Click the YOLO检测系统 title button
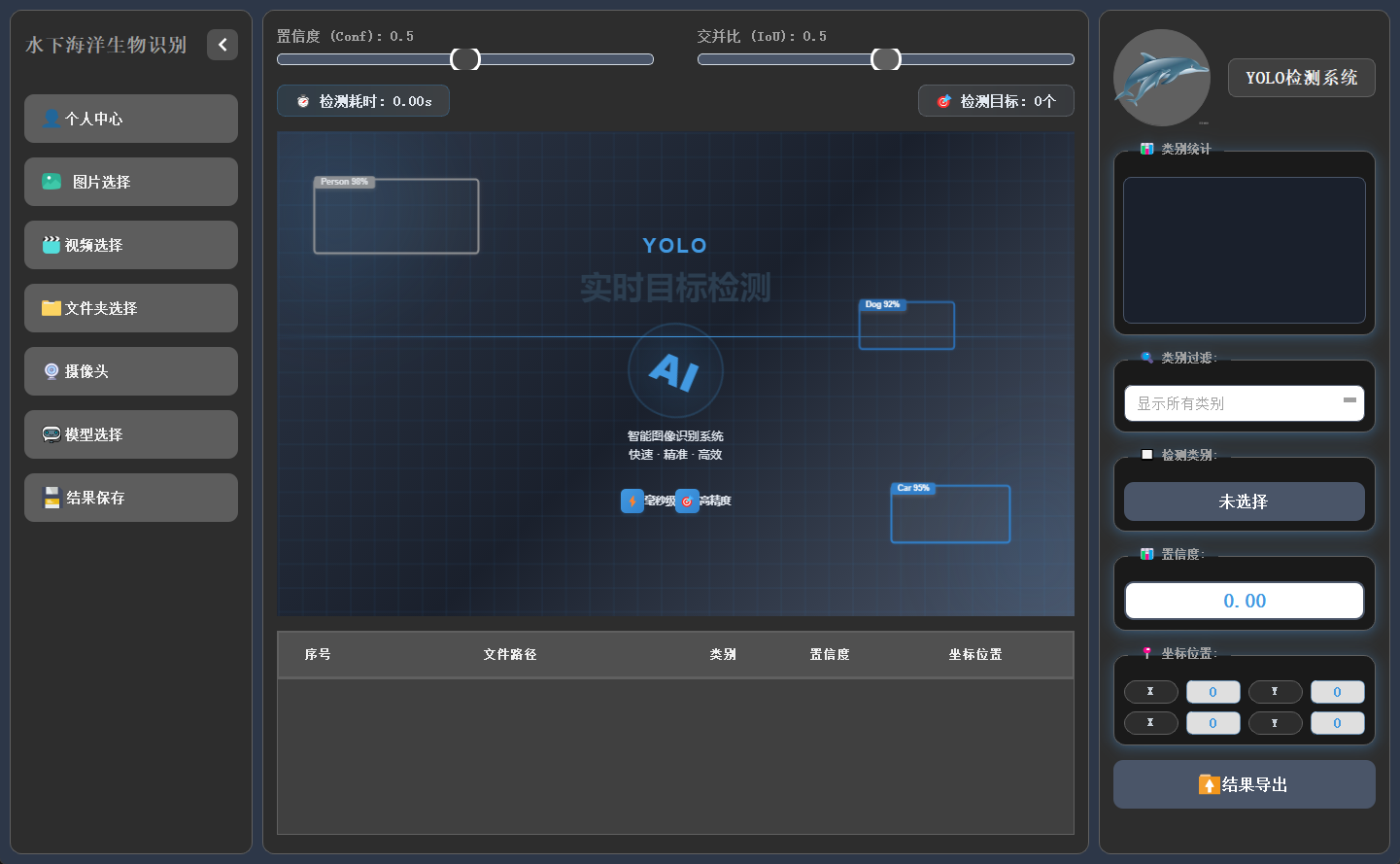Image resolution: width=1400 pixels, height=864 pixels. pos(1301,78)
